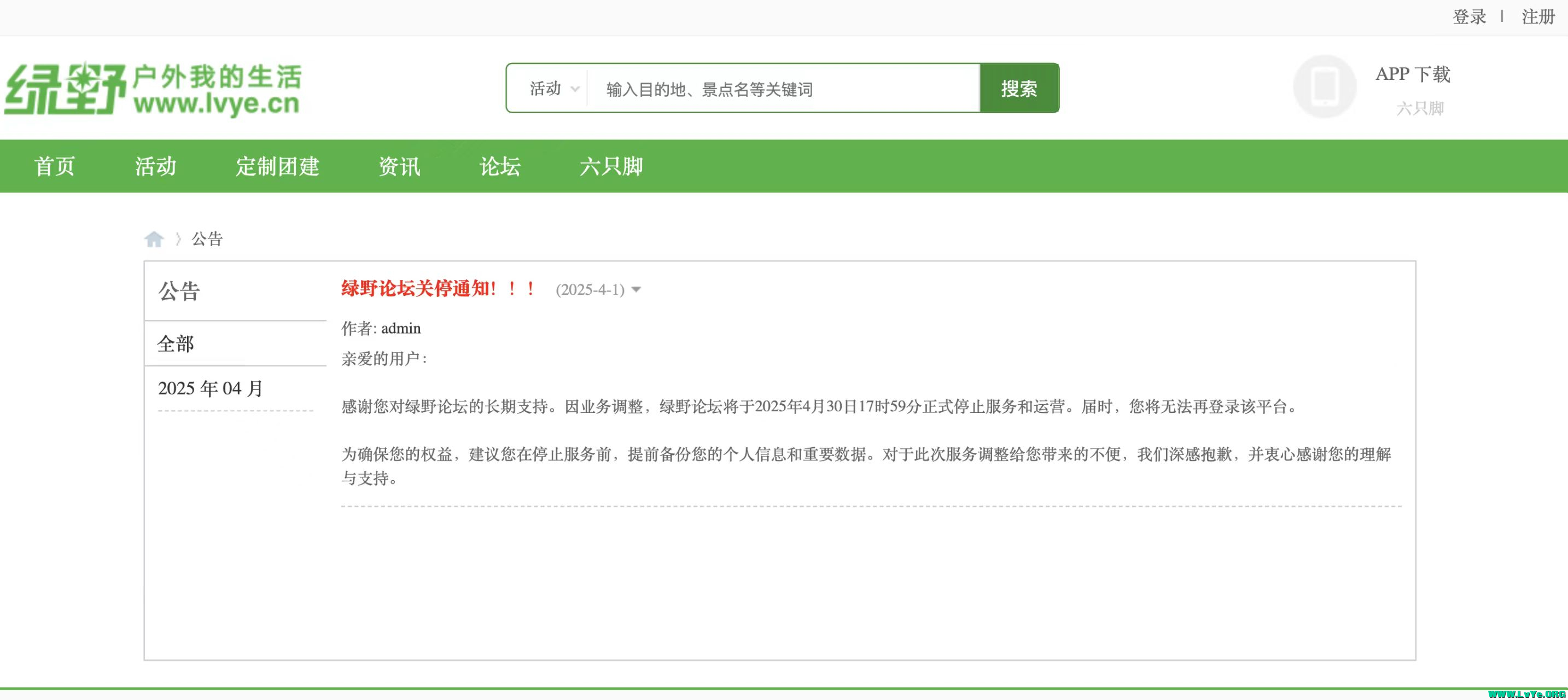
Task: Open the 活动 search category dropdown
Action: [546, 89]
